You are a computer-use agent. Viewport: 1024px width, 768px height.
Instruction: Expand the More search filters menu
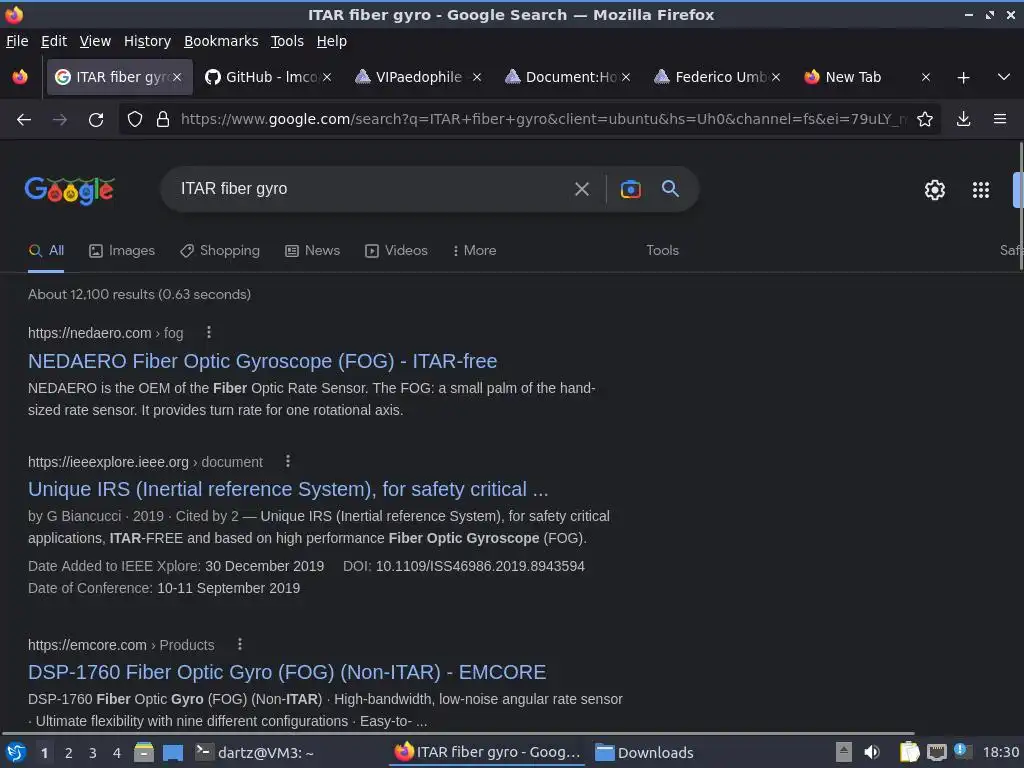pyautogui.click(x=475, y=251)
